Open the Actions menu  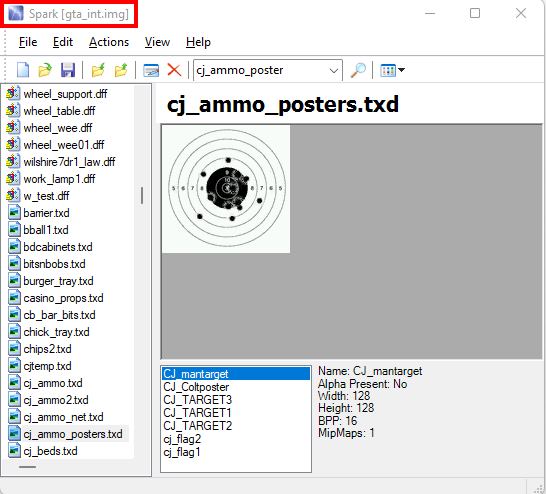109,42
